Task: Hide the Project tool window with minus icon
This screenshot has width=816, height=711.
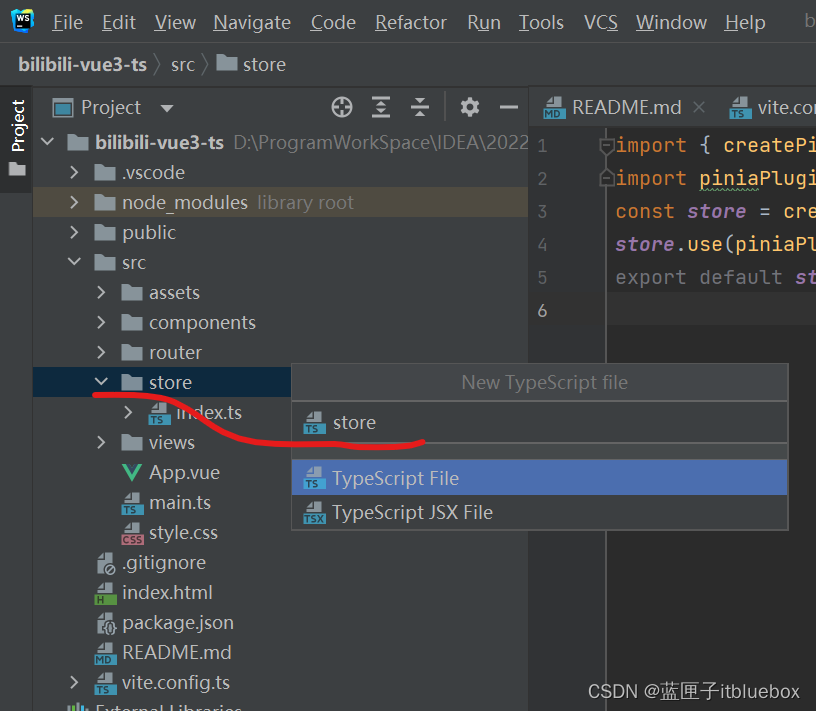Action: click(x=509, y=108)
